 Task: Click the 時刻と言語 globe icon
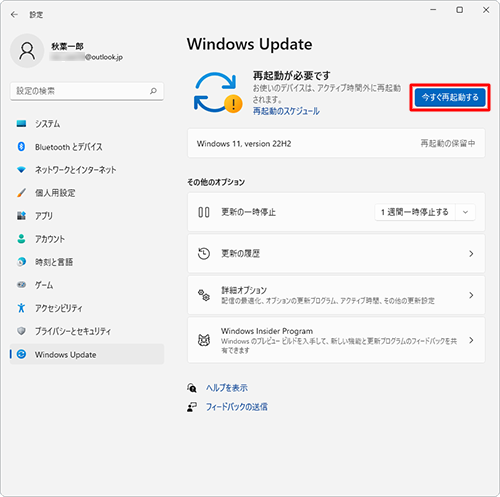pos(21,262)
